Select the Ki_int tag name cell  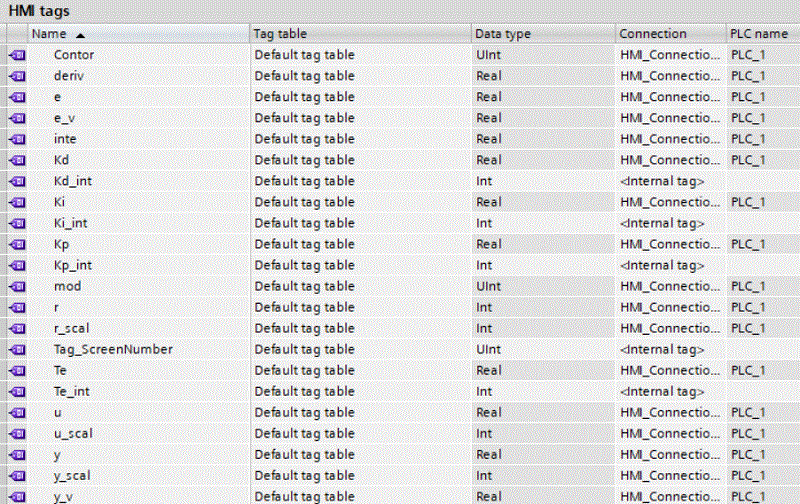point(73,223)
